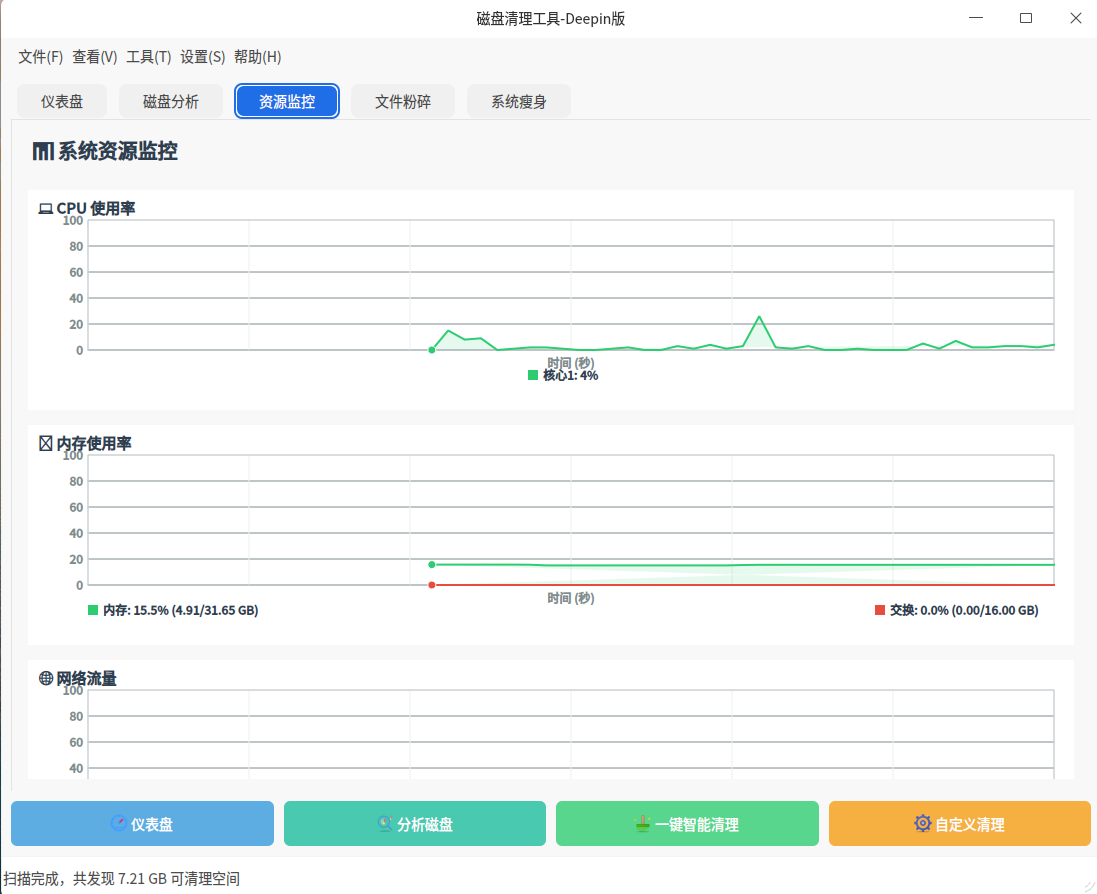Image resolution: width=1097 pixels, height=894 pixels.
Task: Click the green start dot on CPU line
Action: click(x=432, y=350)
